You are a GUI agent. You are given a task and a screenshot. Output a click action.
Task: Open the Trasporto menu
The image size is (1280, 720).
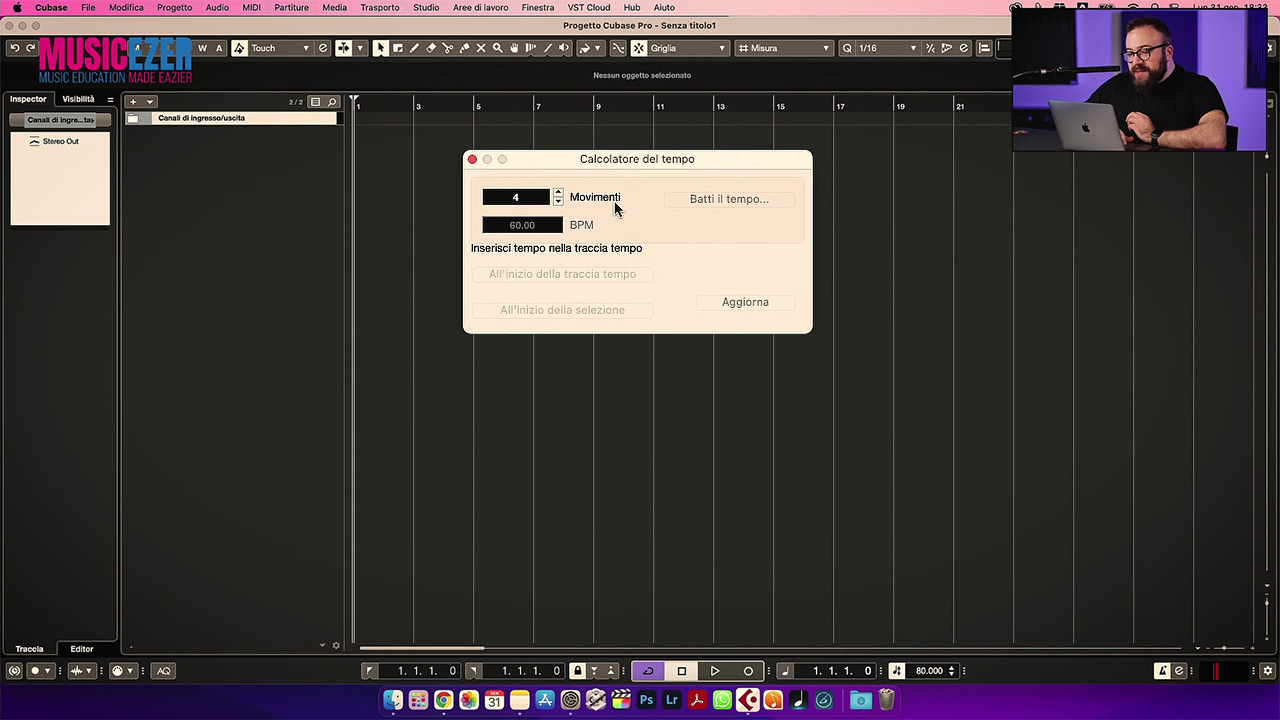(x=379, y=7)
